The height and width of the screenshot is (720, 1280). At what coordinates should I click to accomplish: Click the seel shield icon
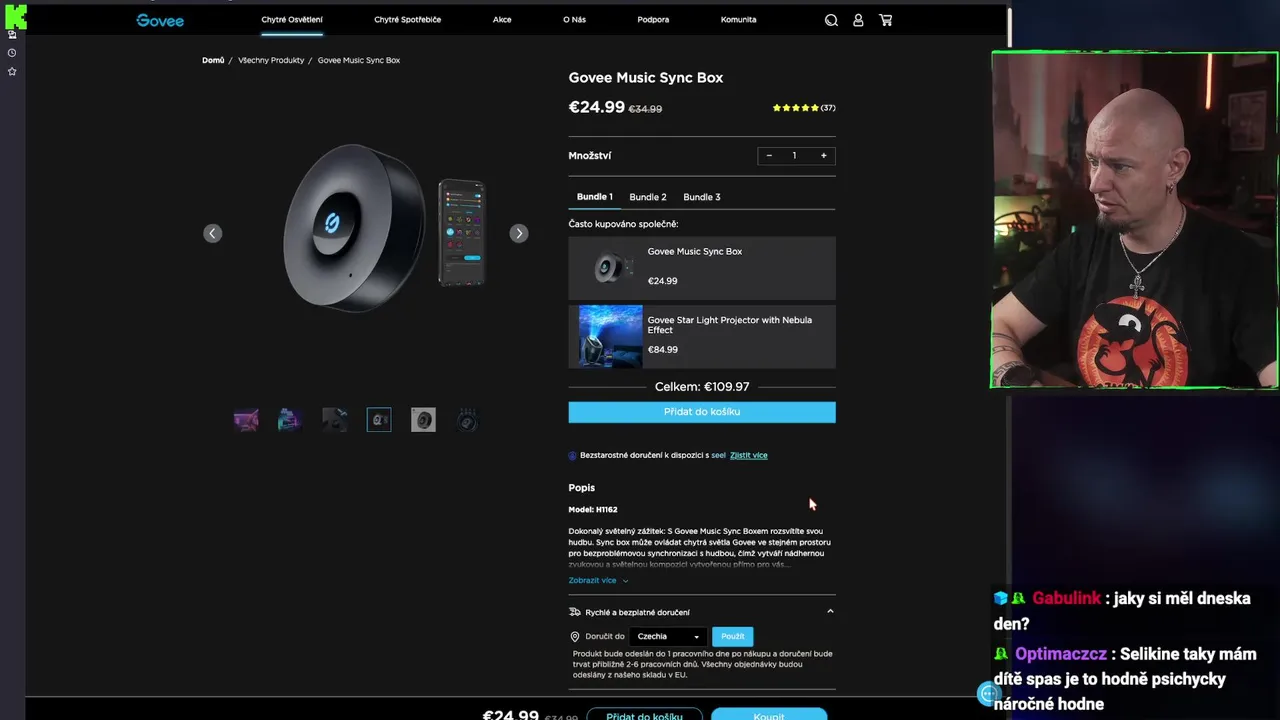click(573, 455)
